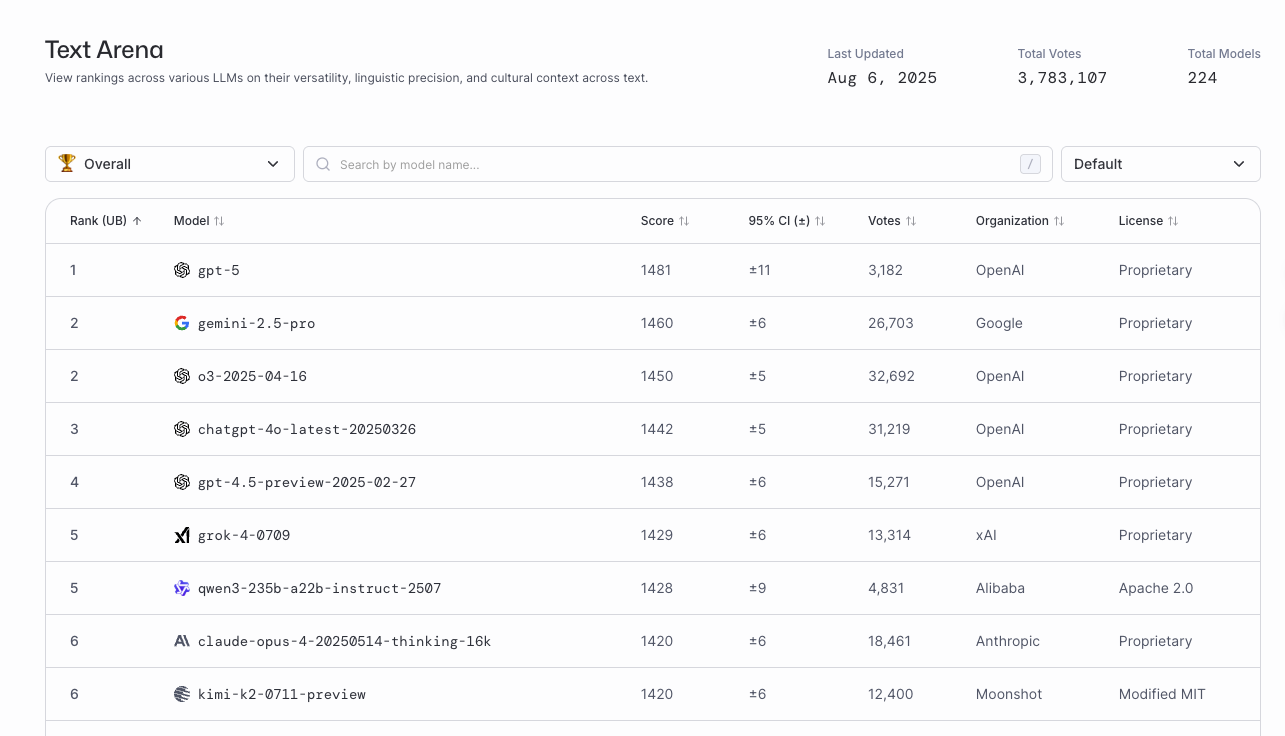Open the chatgpt-4o-latest-20250326 model name
Image resolution: width=1285 pixels, height=736 pixels.
307,429
